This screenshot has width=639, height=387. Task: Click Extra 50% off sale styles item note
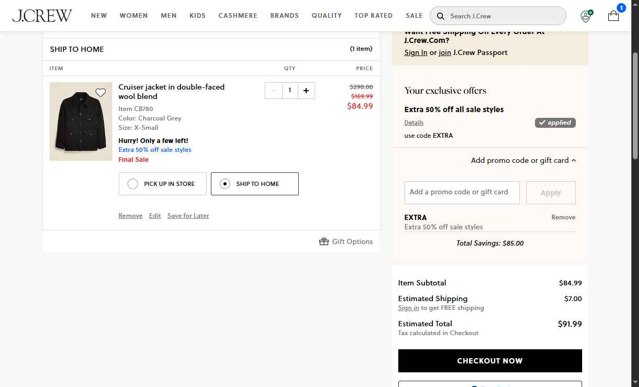(x=155, y=150)
